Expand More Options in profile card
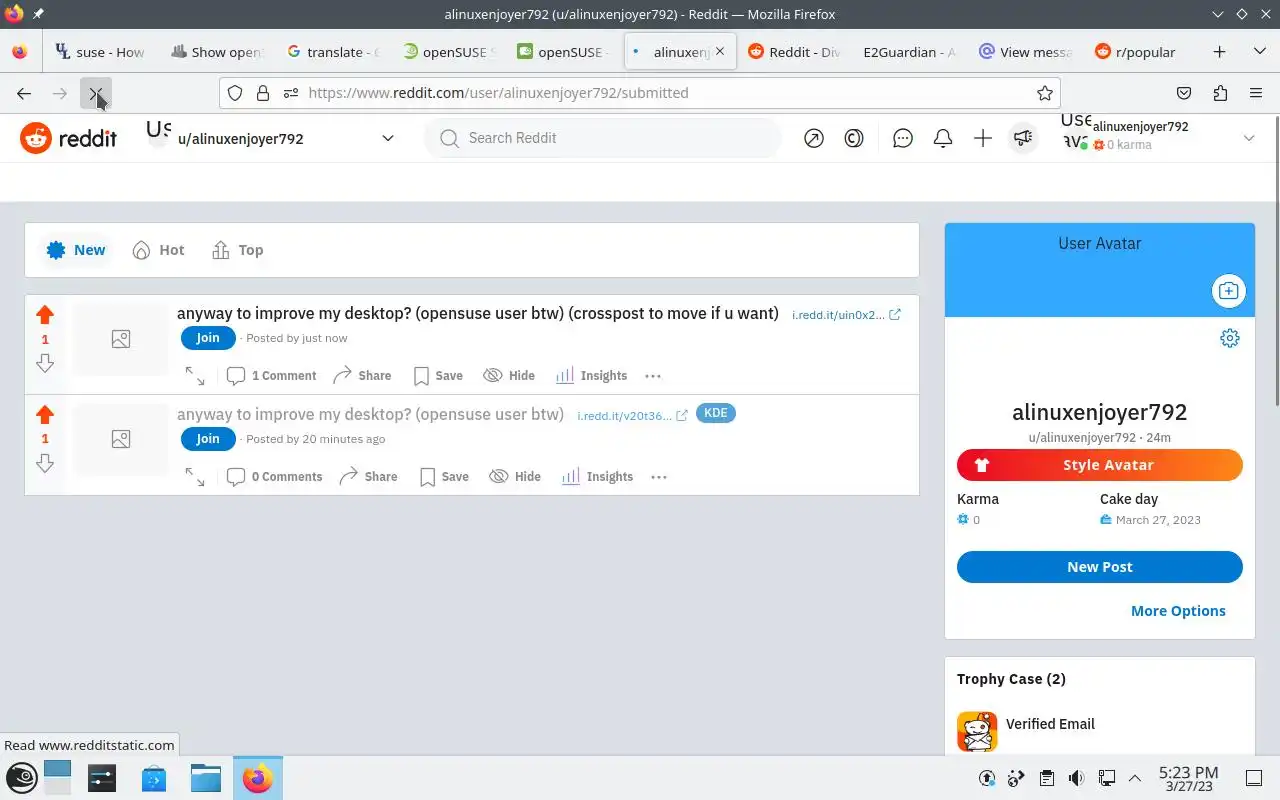Viewport: 1280px width, 800px height. coord(1178,611)
